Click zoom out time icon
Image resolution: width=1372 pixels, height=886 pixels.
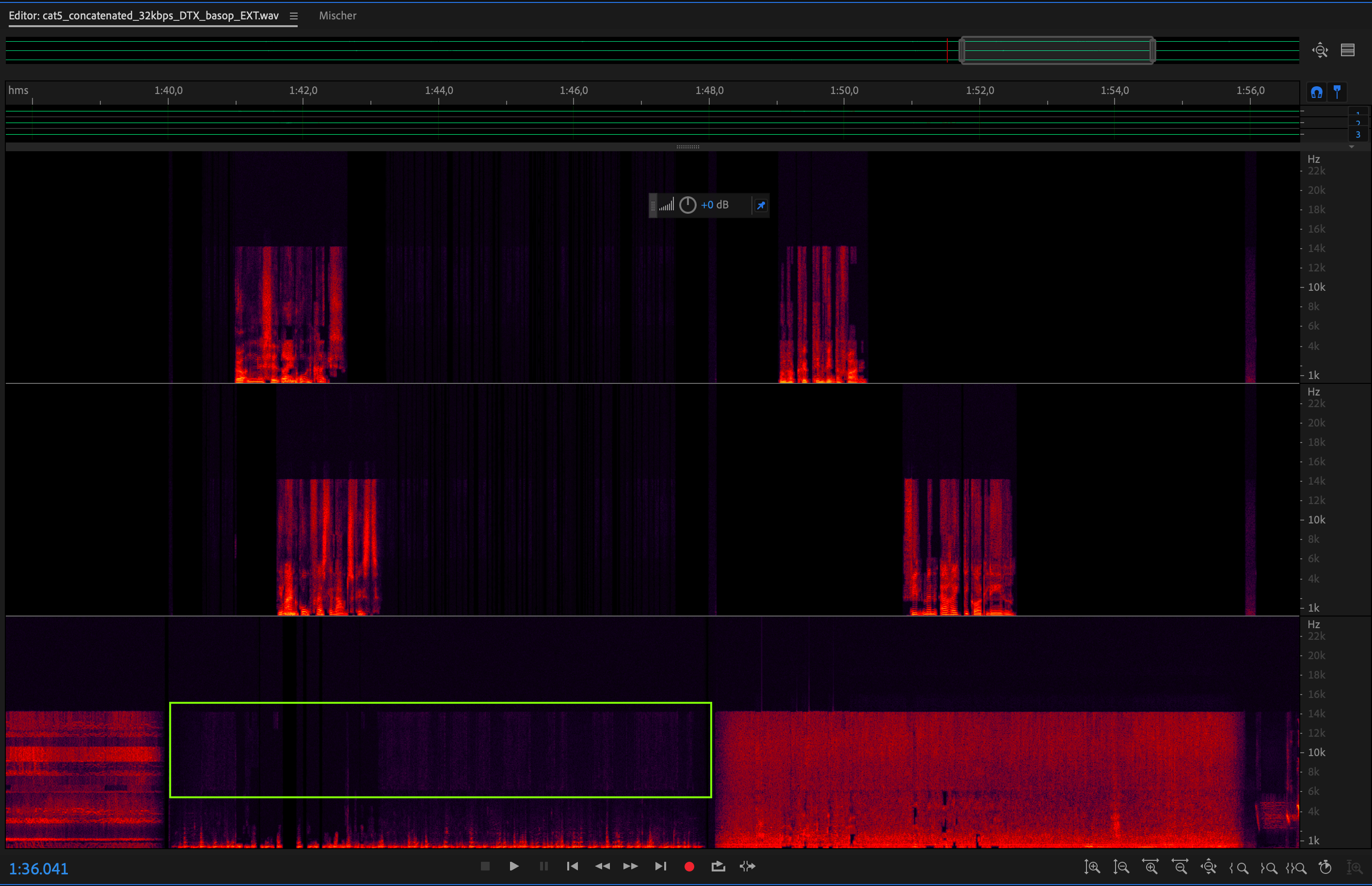pos(1180,867)
